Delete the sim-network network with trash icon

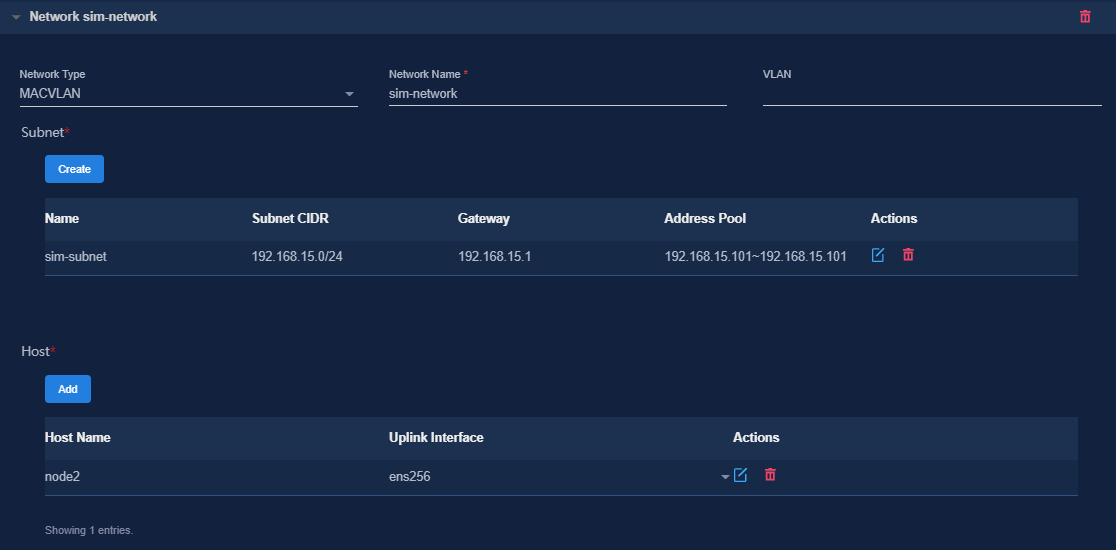click(x=1085, y=16)
